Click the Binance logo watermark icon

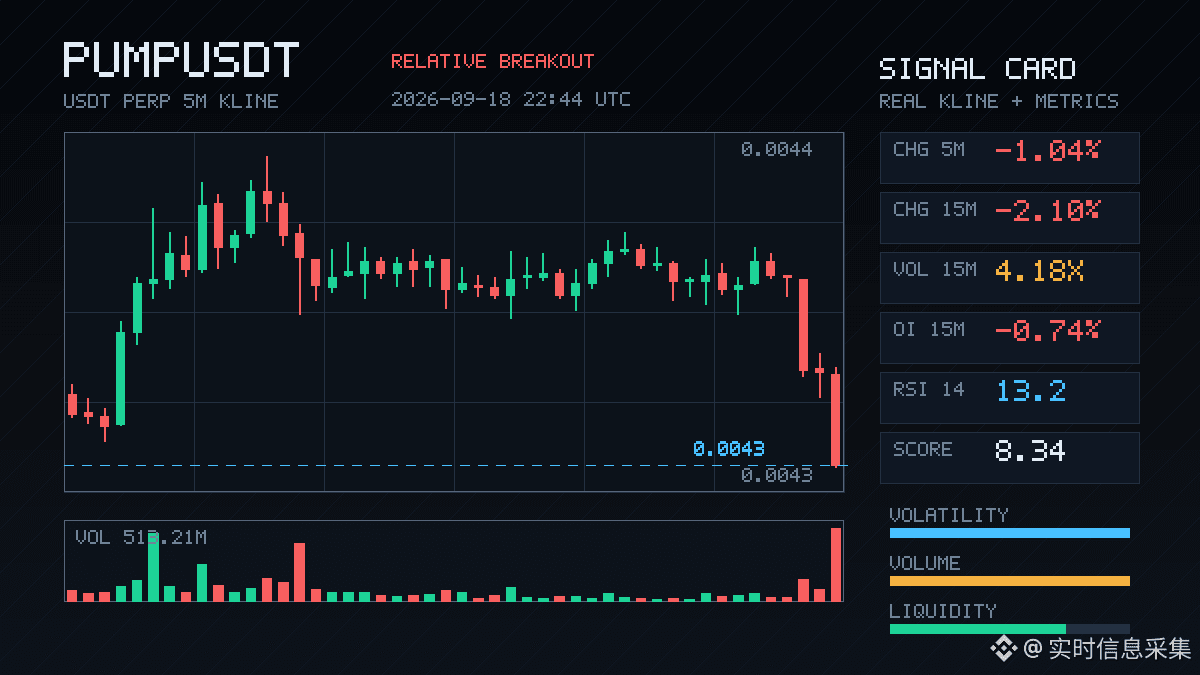point(1004,649)
